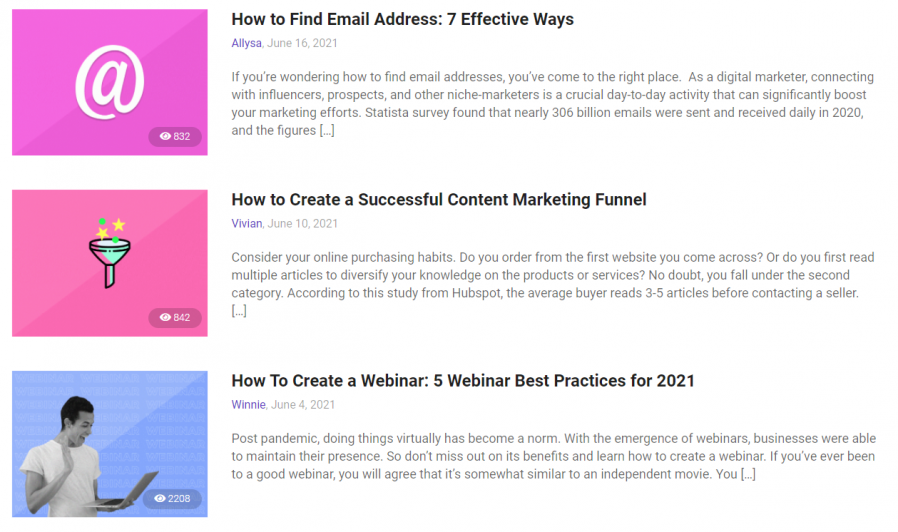Click the 2208 view count badge
Image resolution: width=898 pixels, height=532 pixels.
pyautogui.click(x=172, y=498)
